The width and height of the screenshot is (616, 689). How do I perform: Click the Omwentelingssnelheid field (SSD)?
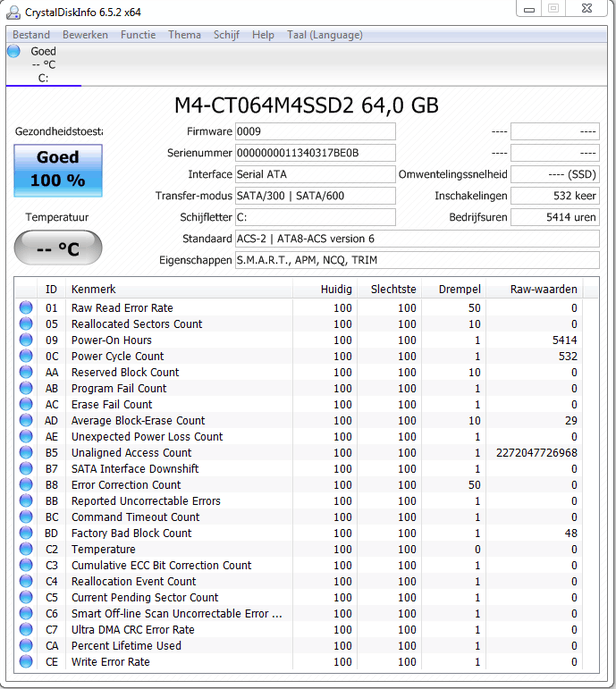555,174
